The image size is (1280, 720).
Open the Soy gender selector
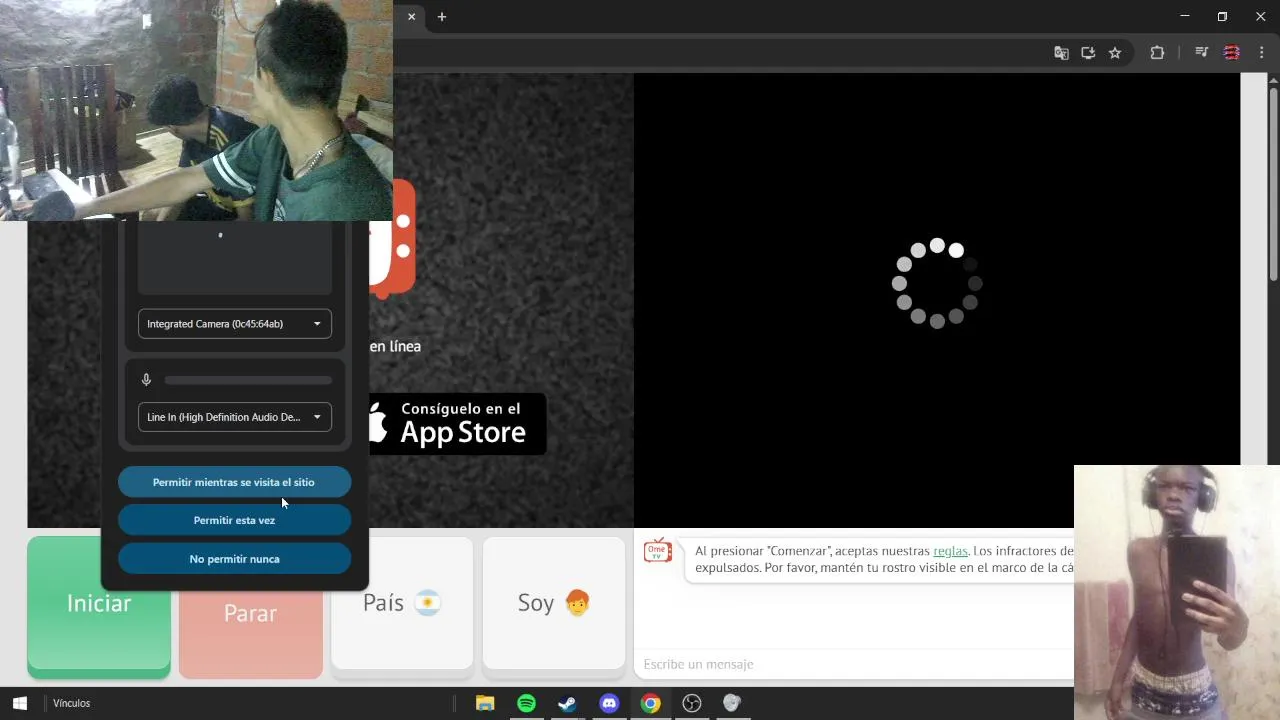click(x=554, y=603)
